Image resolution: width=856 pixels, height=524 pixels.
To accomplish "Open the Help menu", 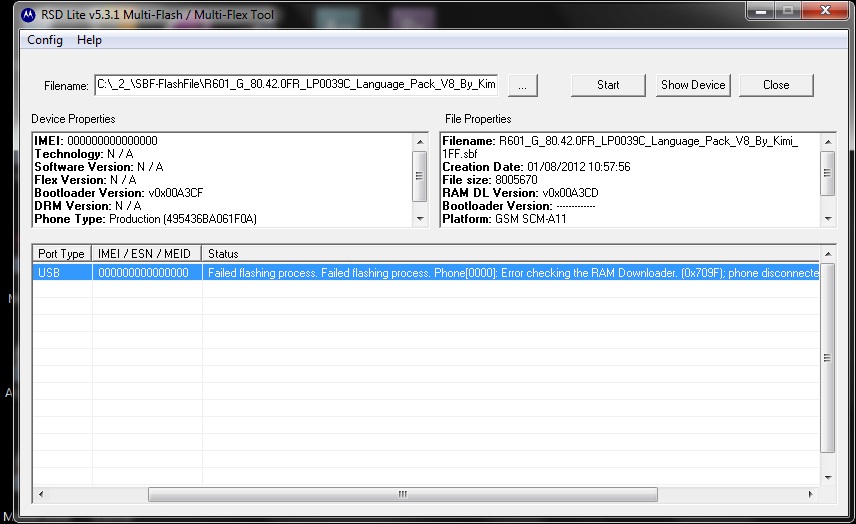I will (x=89, y=40).
